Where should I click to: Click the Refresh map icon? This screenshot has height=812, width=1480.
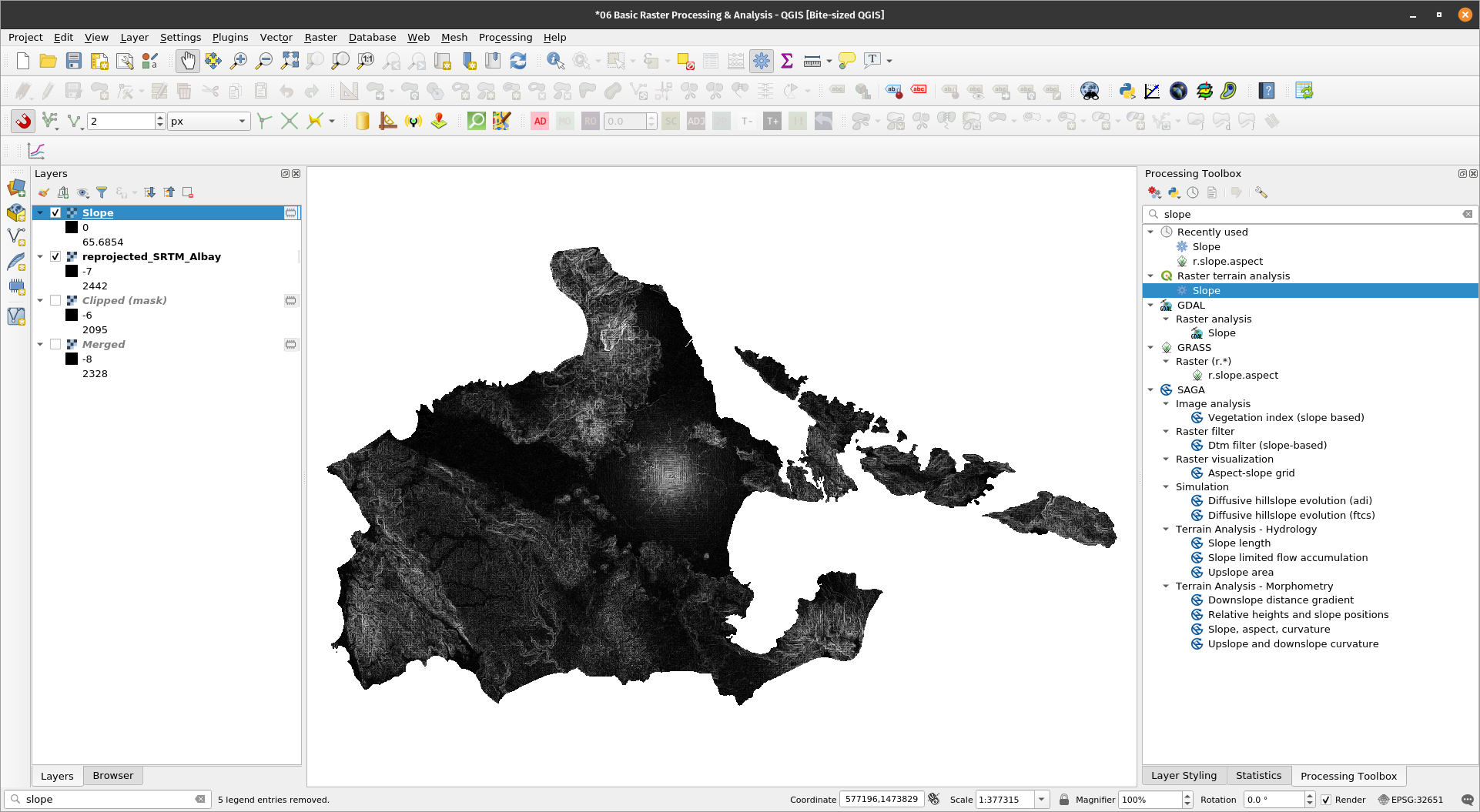[x=518, y=61]
